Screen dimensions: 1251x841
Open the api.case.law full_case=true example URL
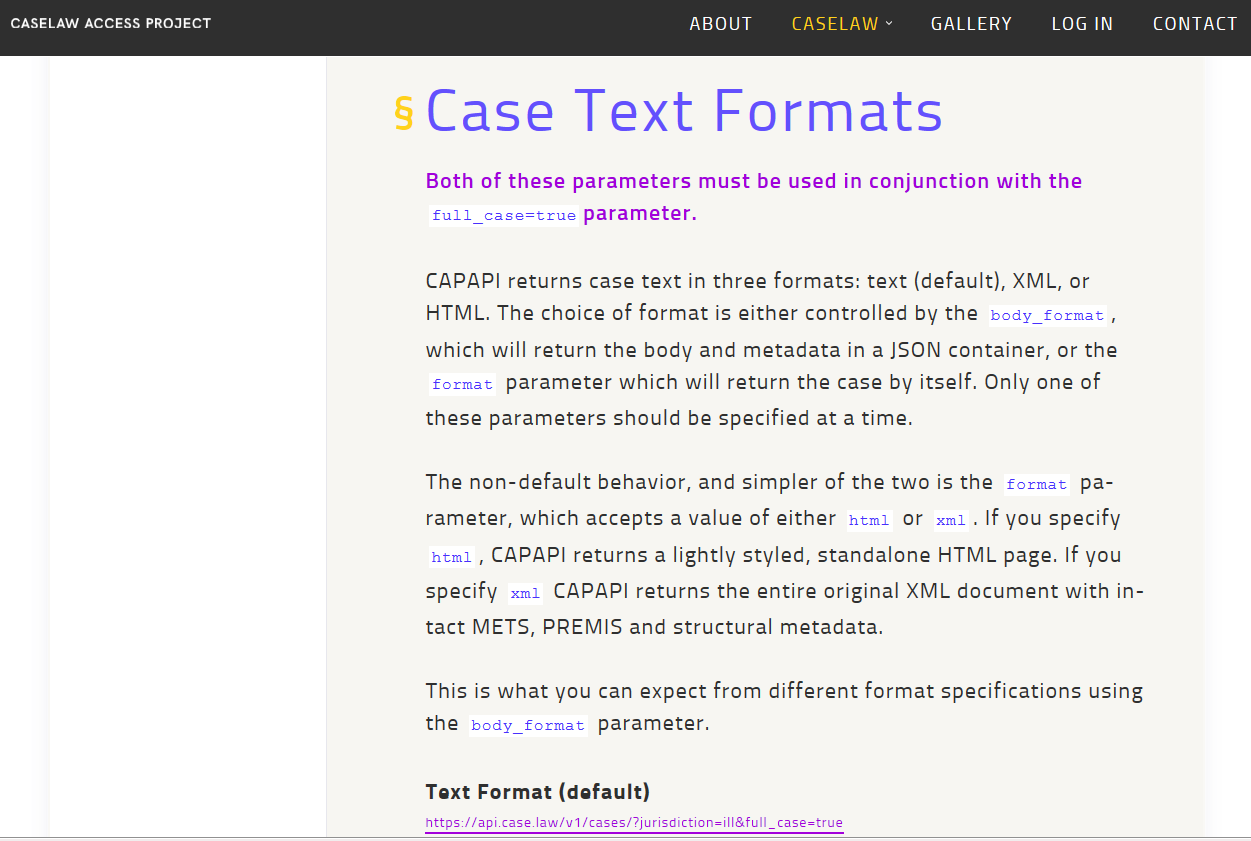[634, 823]
